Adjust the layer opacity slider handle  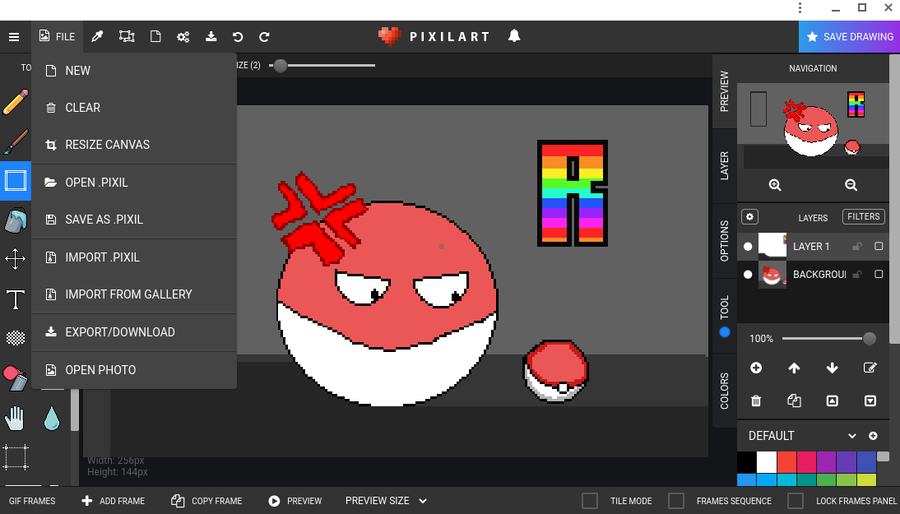point(870,338)
